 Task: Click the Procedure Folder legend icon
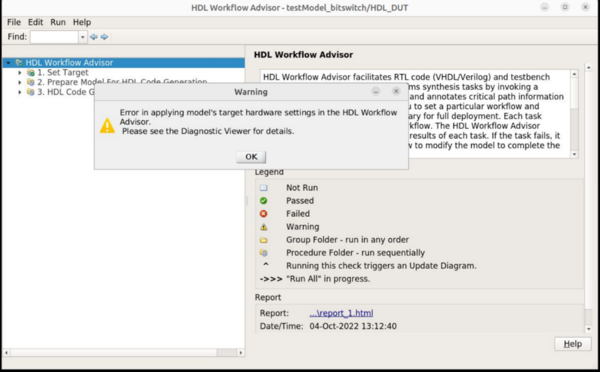[x=264, y=253]
